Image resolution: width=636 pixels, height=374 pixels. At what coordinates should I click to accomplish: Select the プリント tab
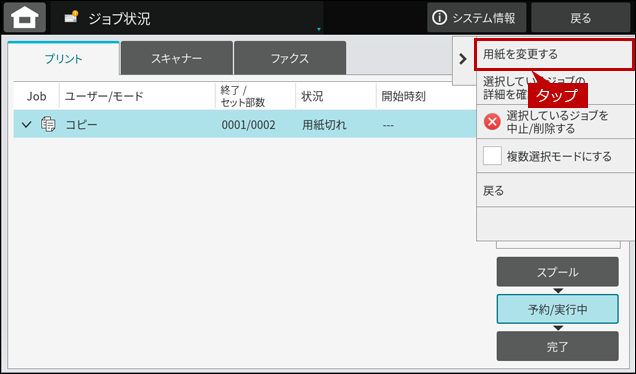point(64,58)
